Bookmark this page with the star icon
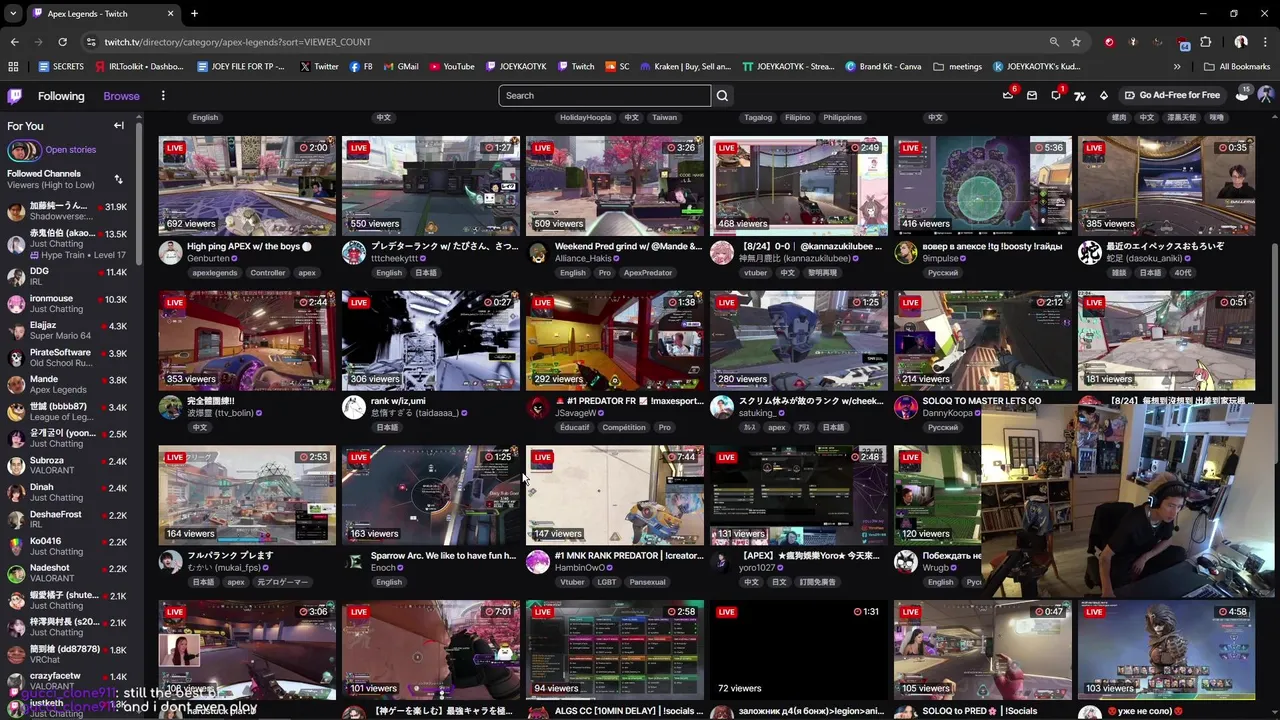This screenshot has width=1280, height=720. 1076,42
